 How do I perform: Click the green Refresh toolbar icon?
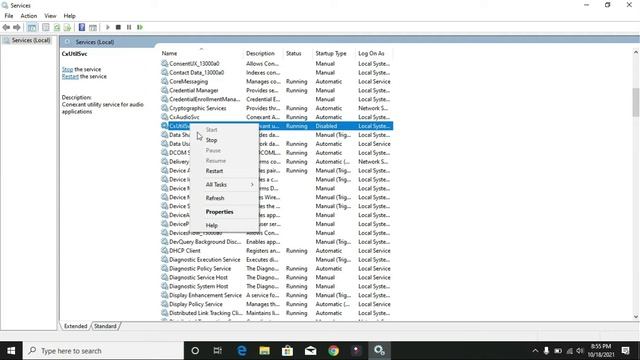[x=57, y=27]
